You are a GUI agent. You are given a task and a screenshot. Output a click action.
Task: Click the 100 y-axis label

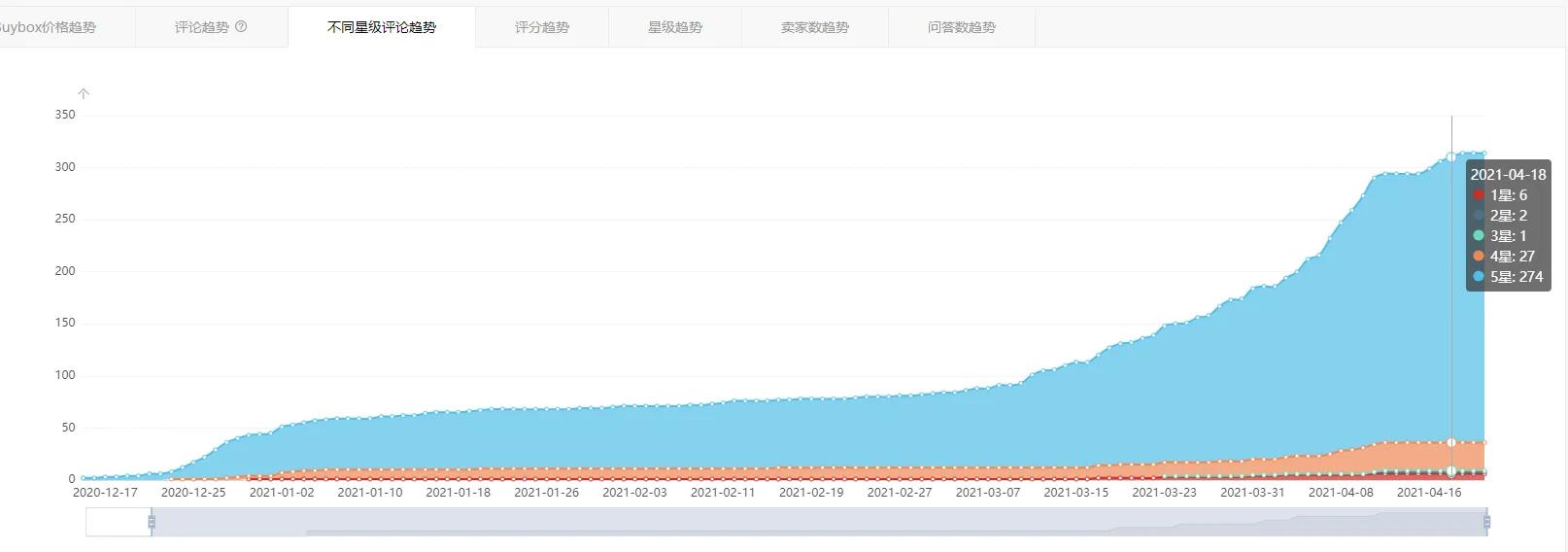pyautogui.click(x=65, y=375)
